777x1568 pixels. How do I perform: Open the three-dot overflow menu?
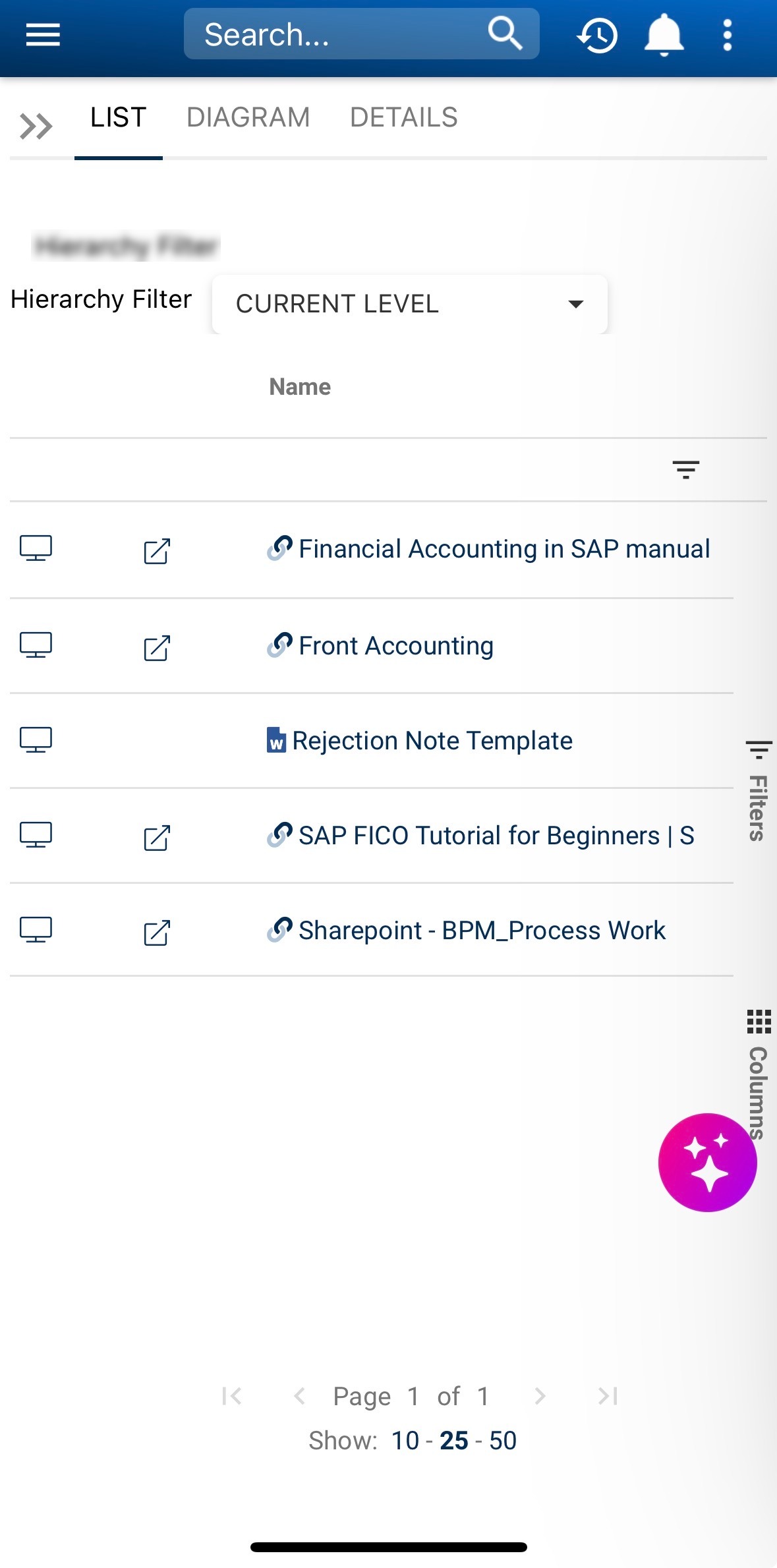pos(728,35)
